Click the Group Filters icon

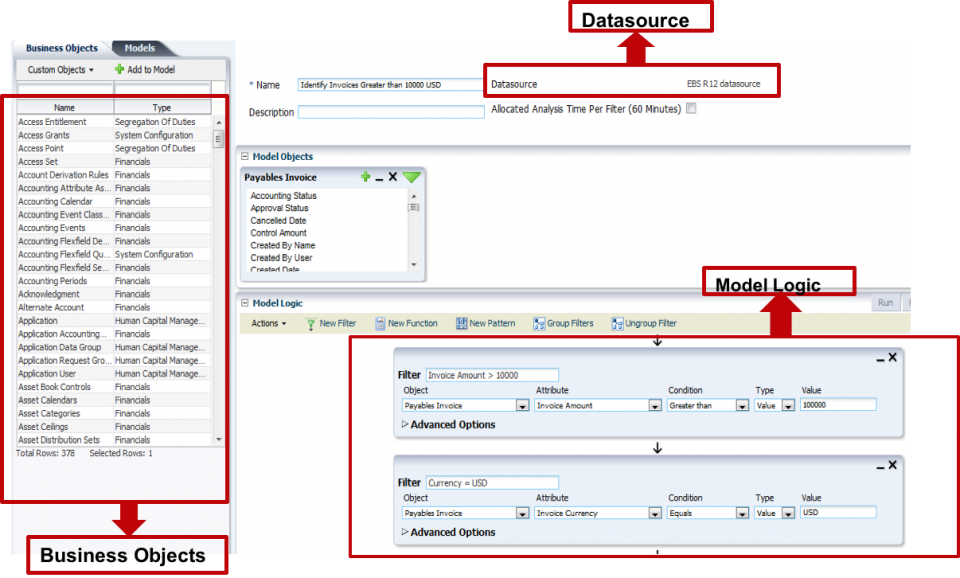tap(562, 322)
